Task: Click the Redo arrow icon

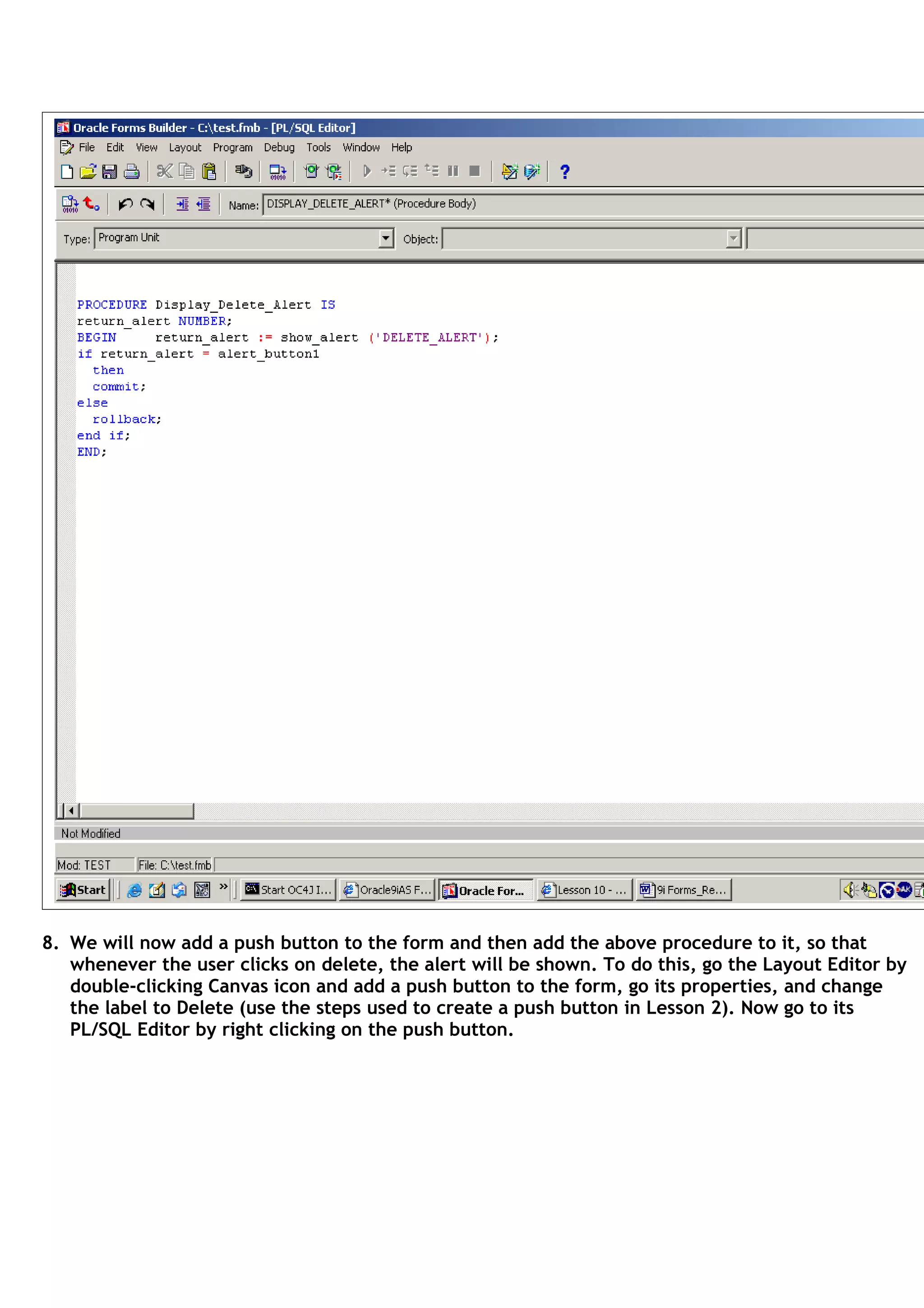Action: (148, 204)
